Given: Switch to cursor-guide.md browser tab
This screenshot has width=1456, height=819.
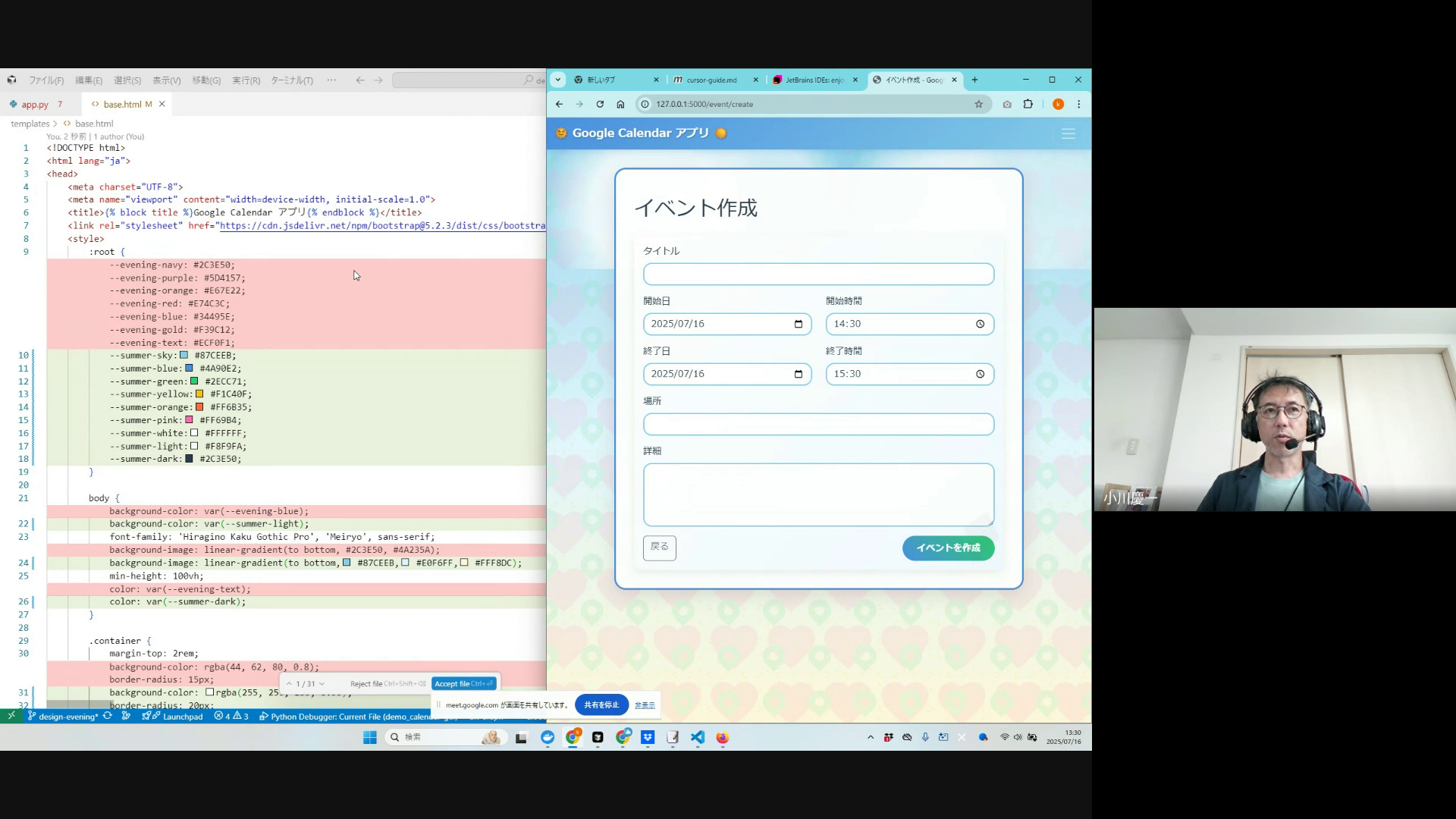Looking at the screenshot, I should 711,80.
